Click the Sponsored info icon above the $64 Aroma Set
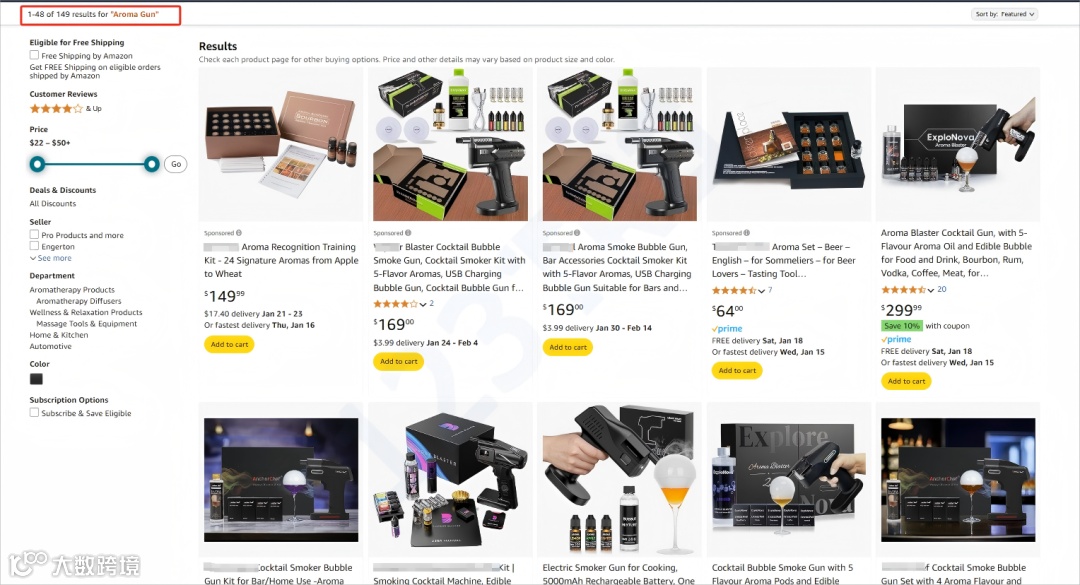1080x585 pixels. 747,233
